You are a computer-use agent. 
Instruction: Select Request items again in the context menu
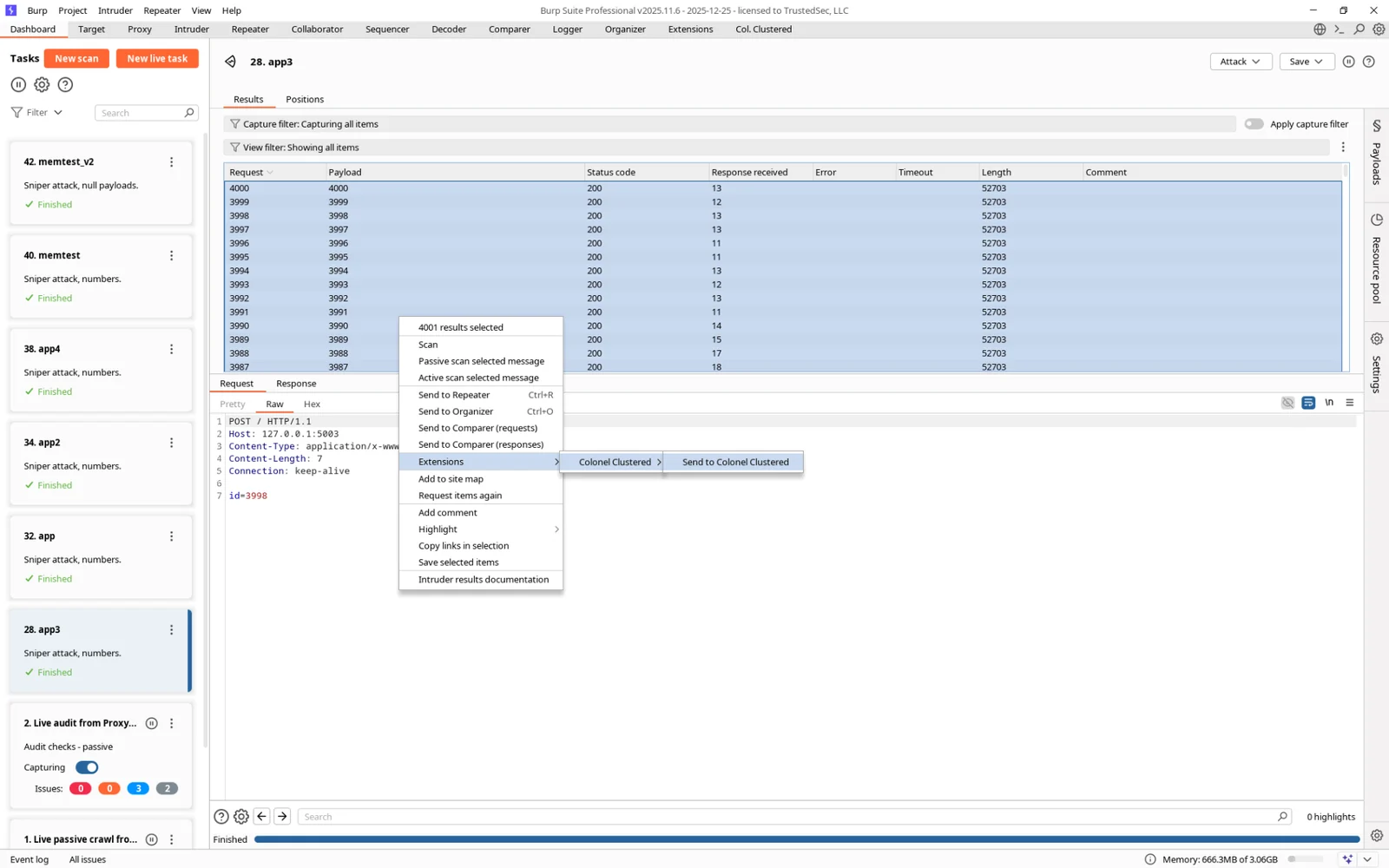coord(480,496)
